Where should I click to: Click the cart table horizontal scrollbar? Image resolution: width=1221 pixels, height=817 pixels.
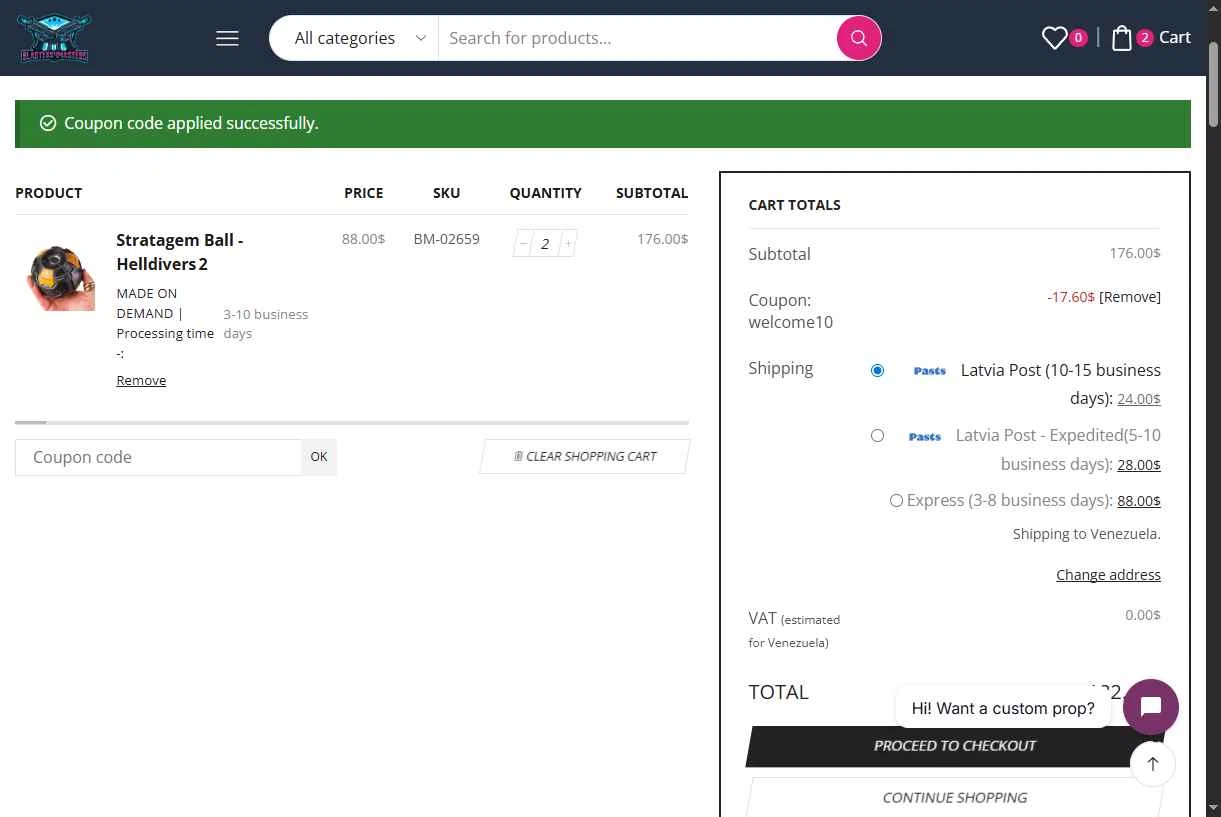(352, 423)
